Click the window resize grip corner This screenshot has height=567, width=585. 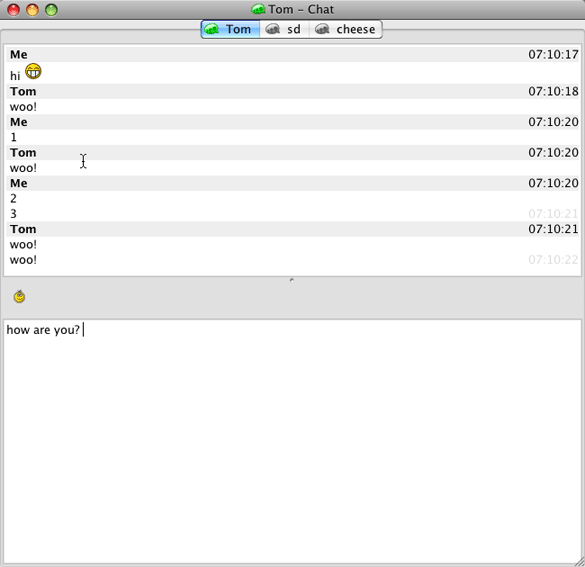click(x=579, y=561)
